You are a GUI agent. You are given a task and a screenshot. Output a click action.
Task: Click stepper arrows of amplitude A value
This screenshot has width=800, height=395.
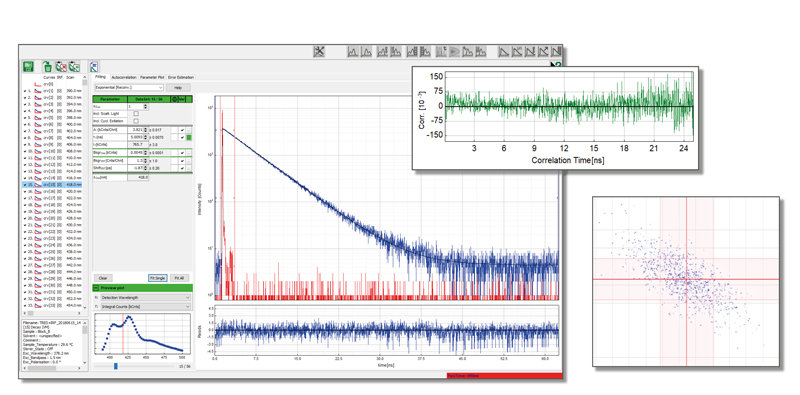pyautogui.click(x=145, y=130)
